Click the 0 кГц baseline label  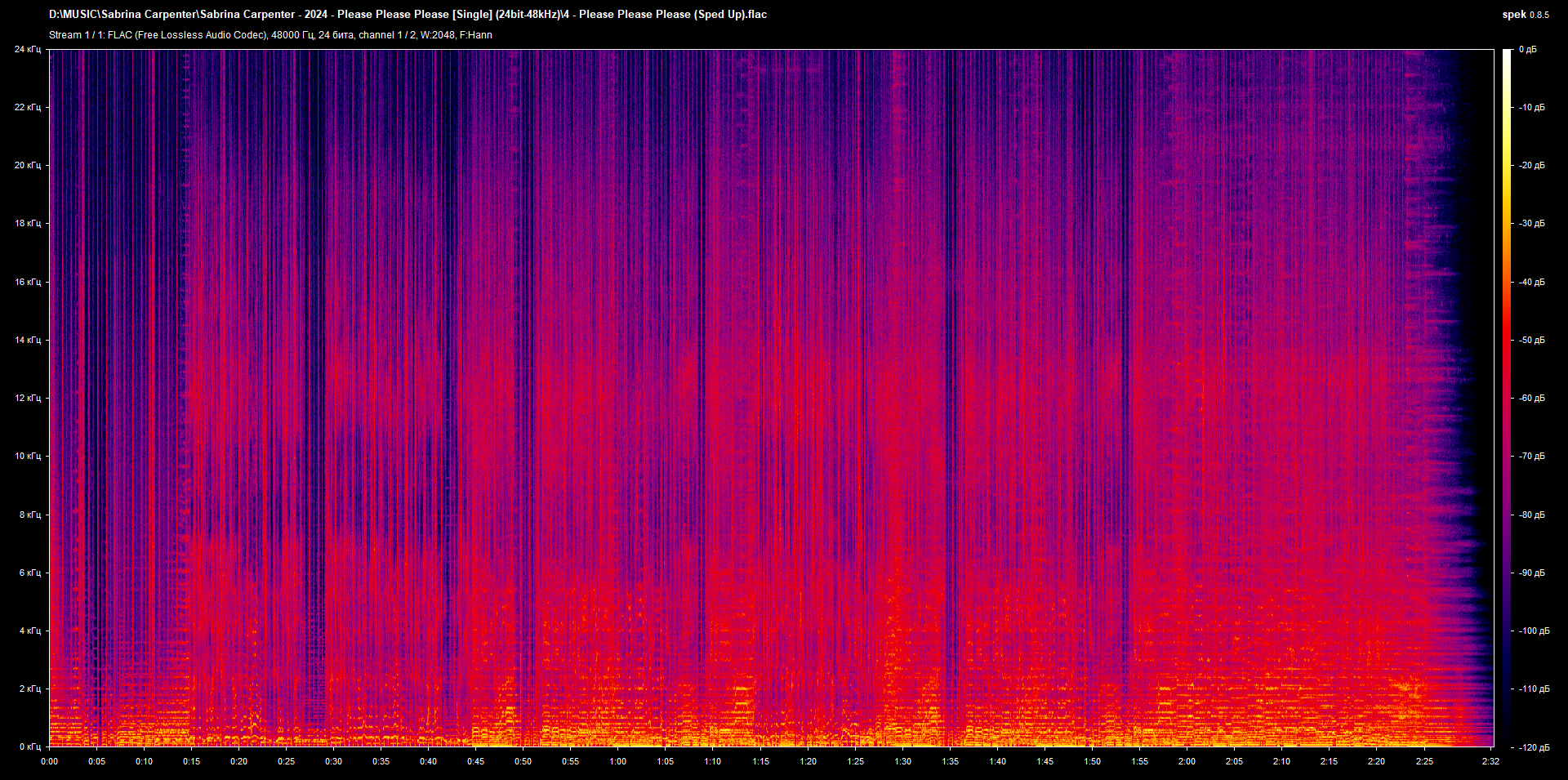29,745
